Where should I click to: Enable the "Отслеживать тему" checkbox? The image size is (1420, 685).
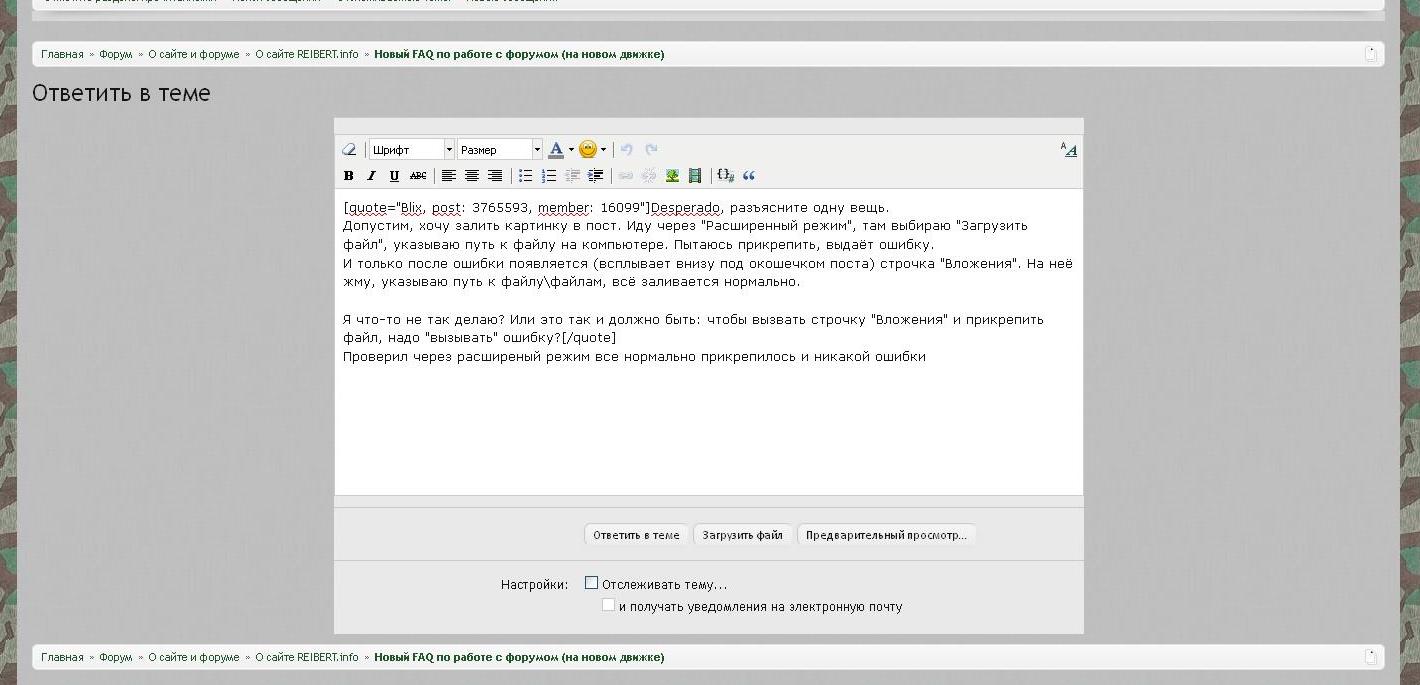pos(591,583)
